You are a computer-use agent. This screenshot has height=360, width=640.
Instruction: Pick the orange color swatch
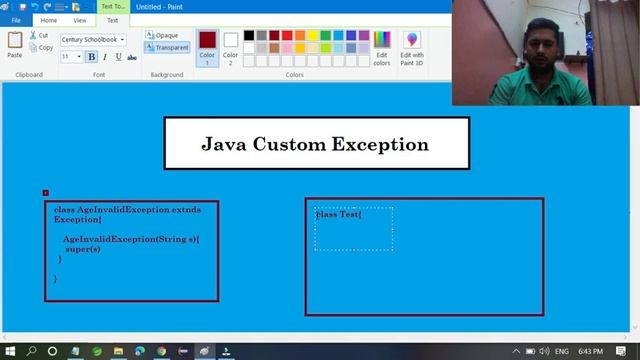300,35
